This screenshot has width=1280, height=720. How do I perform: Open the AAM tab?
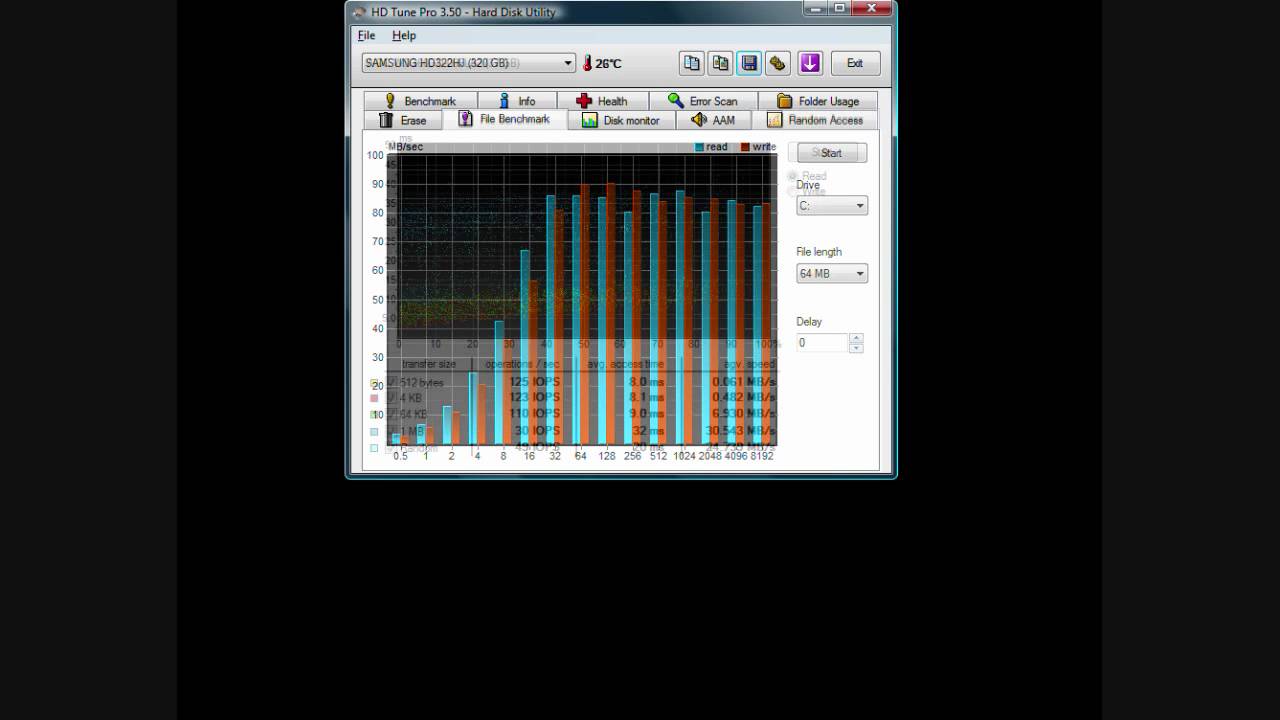715,120
